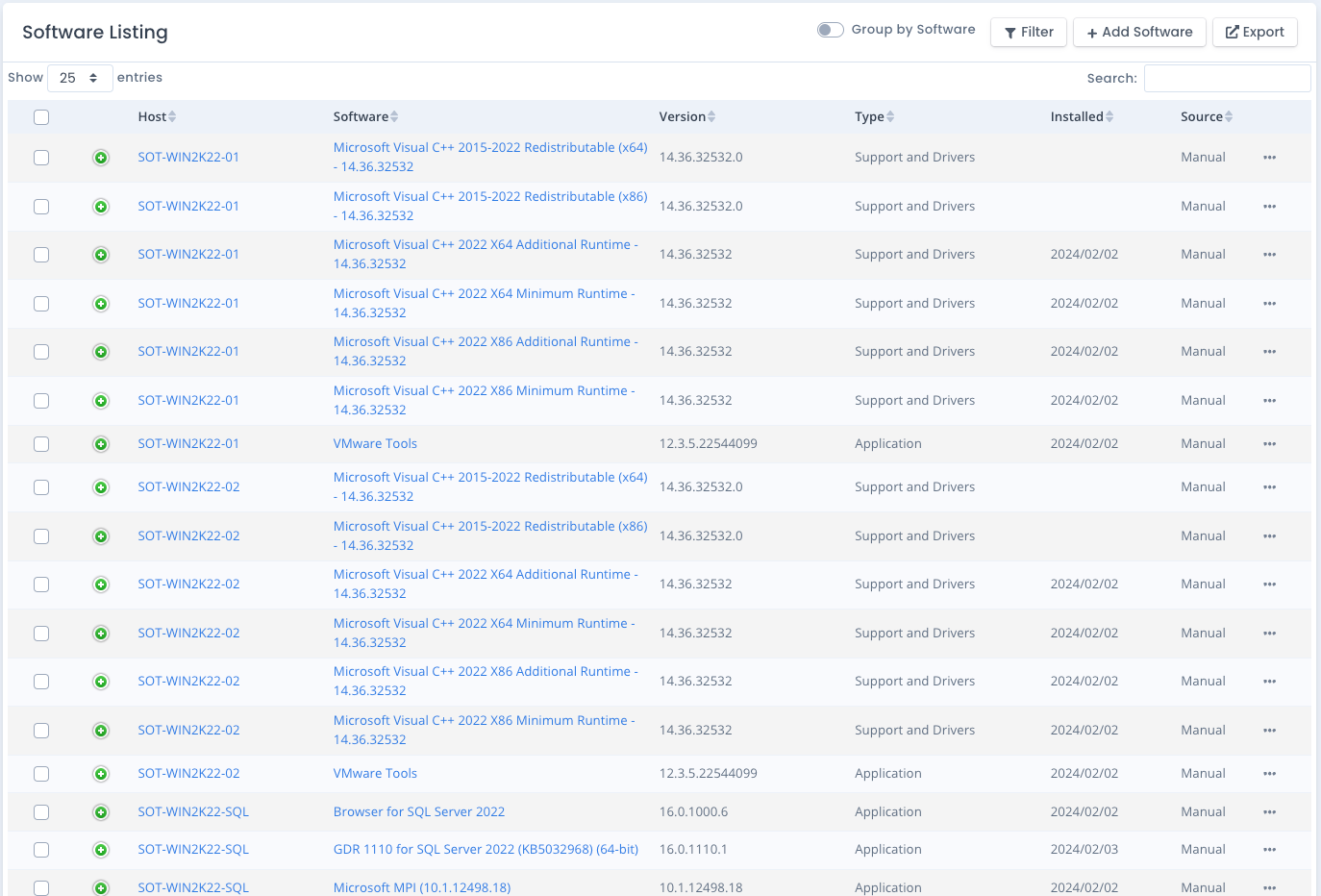The image size is (1321, 896).
Task: Sort table by Type column arrows
Action: point(890,116)
